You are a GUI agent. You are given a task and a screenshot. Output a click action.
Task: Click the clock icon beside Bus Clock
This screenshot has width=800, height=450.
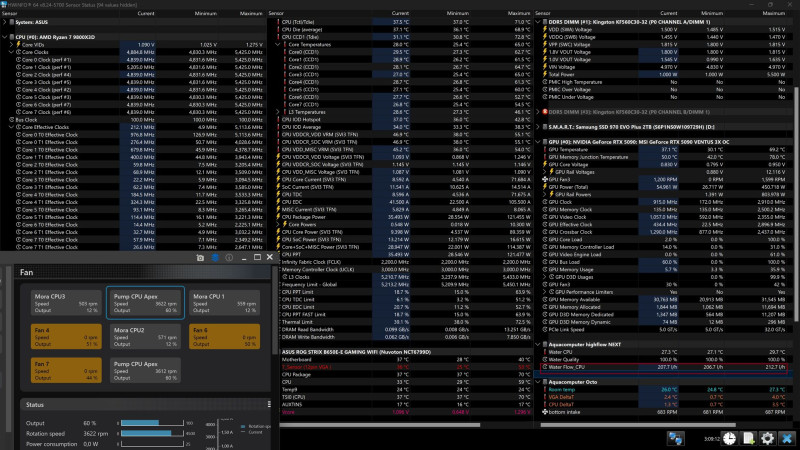coord(12,119)
